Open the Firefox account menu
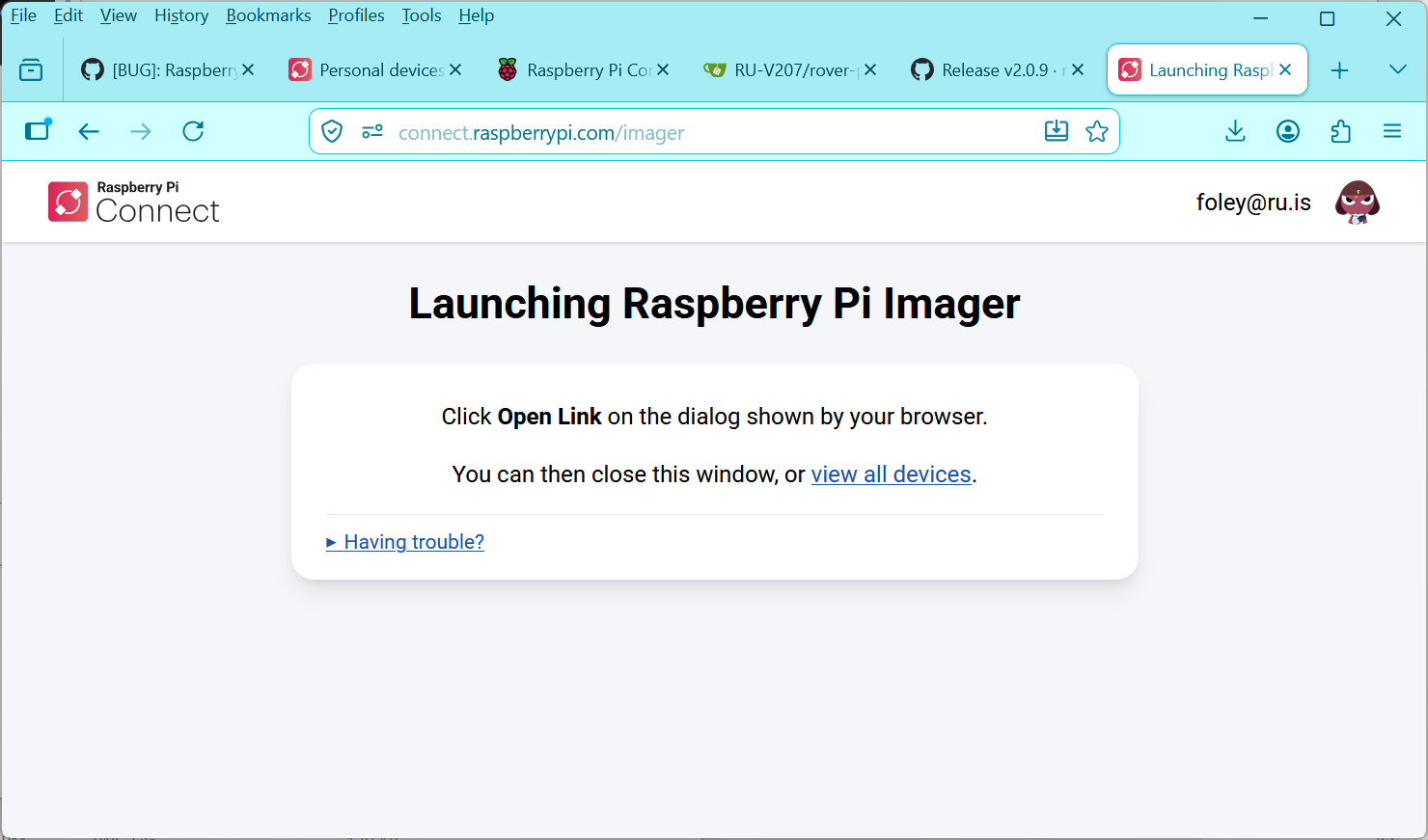This screenshot has width=1428, height=840. (1288, 131)
